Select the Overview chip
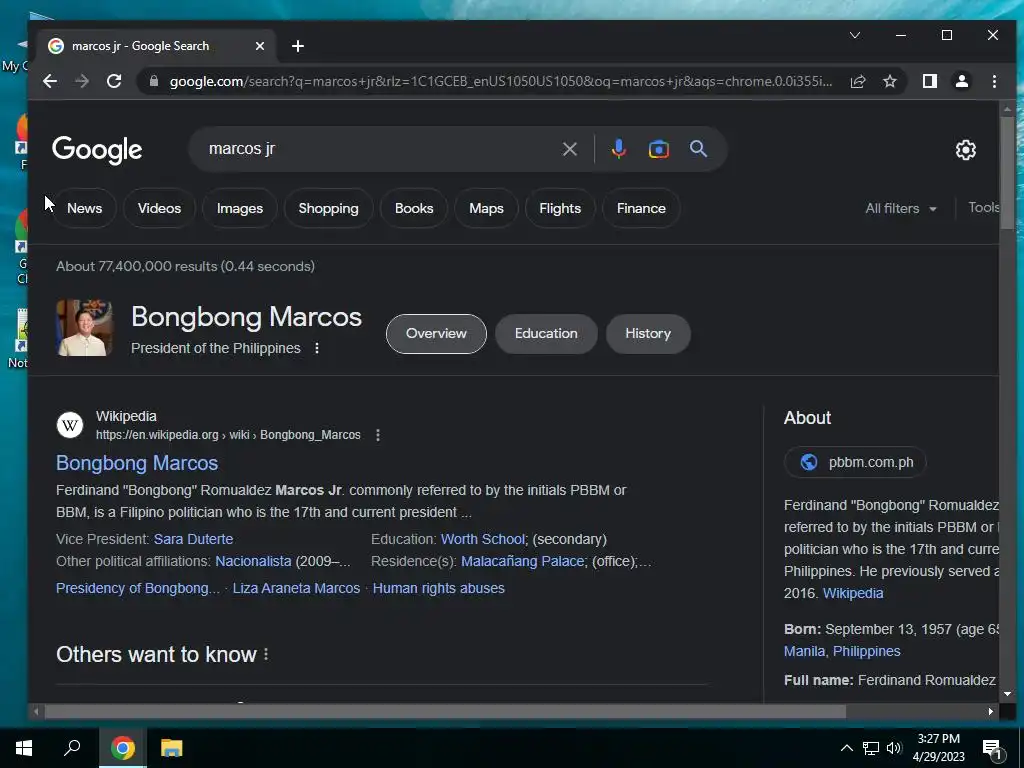The width and height of the screenshot is (1024, 768). click(x=436, y=334)
